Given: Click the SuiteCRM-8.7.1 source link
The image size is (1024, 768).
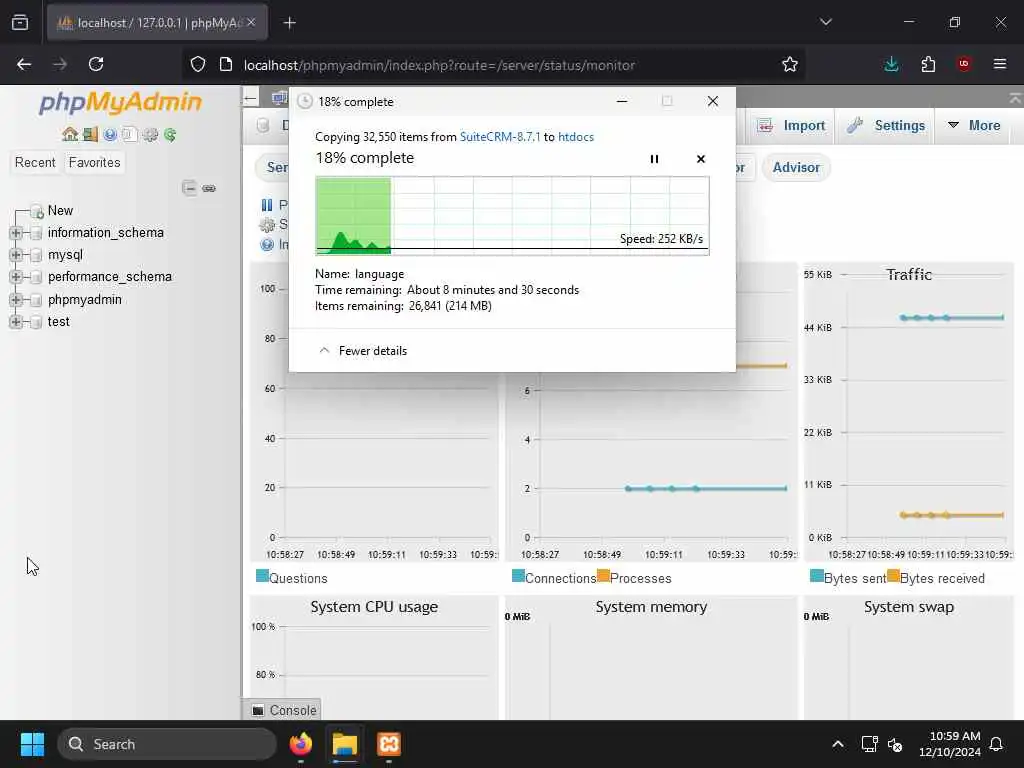Looking at the screenshot, I should 500,136.
